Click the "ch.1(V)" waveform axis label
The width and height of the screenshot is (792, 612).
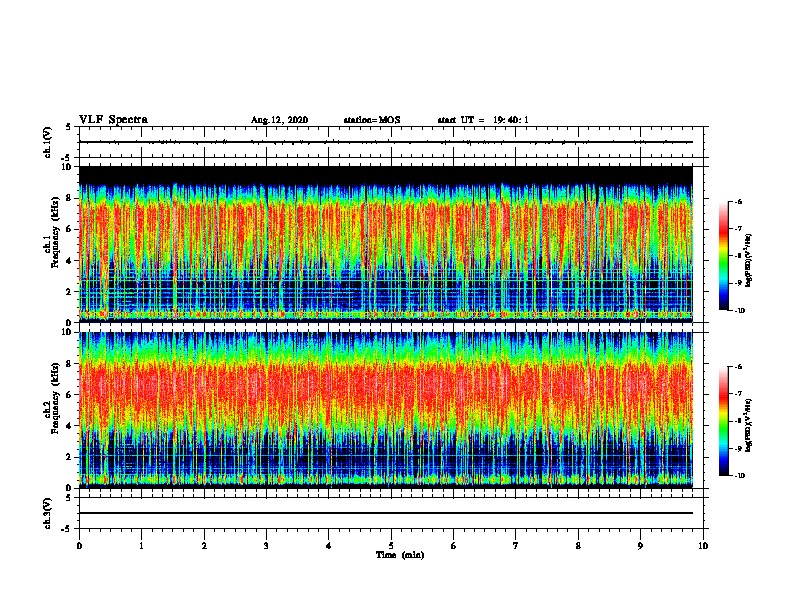coord(48,142)
